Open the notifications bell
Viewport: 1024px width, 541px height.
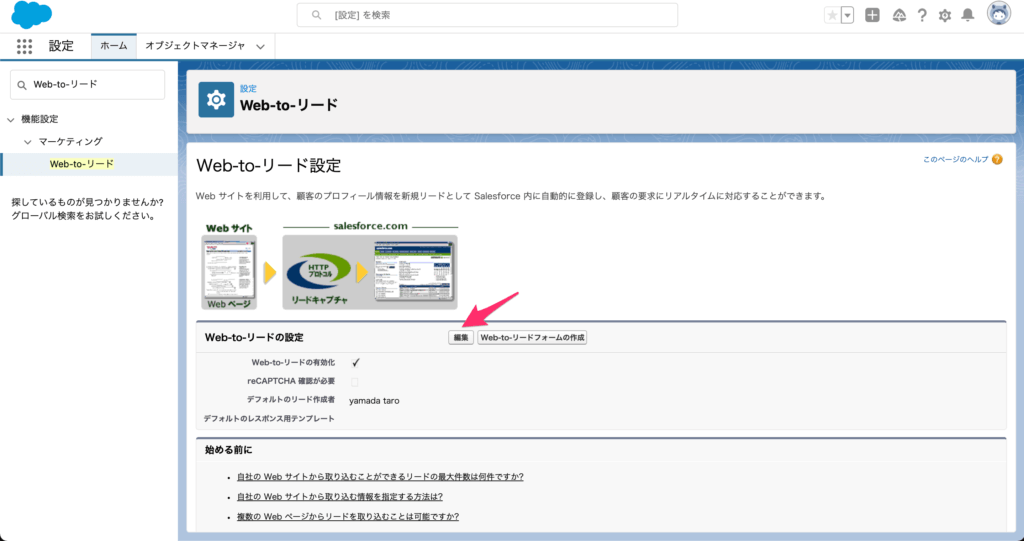tap(968, 15)
